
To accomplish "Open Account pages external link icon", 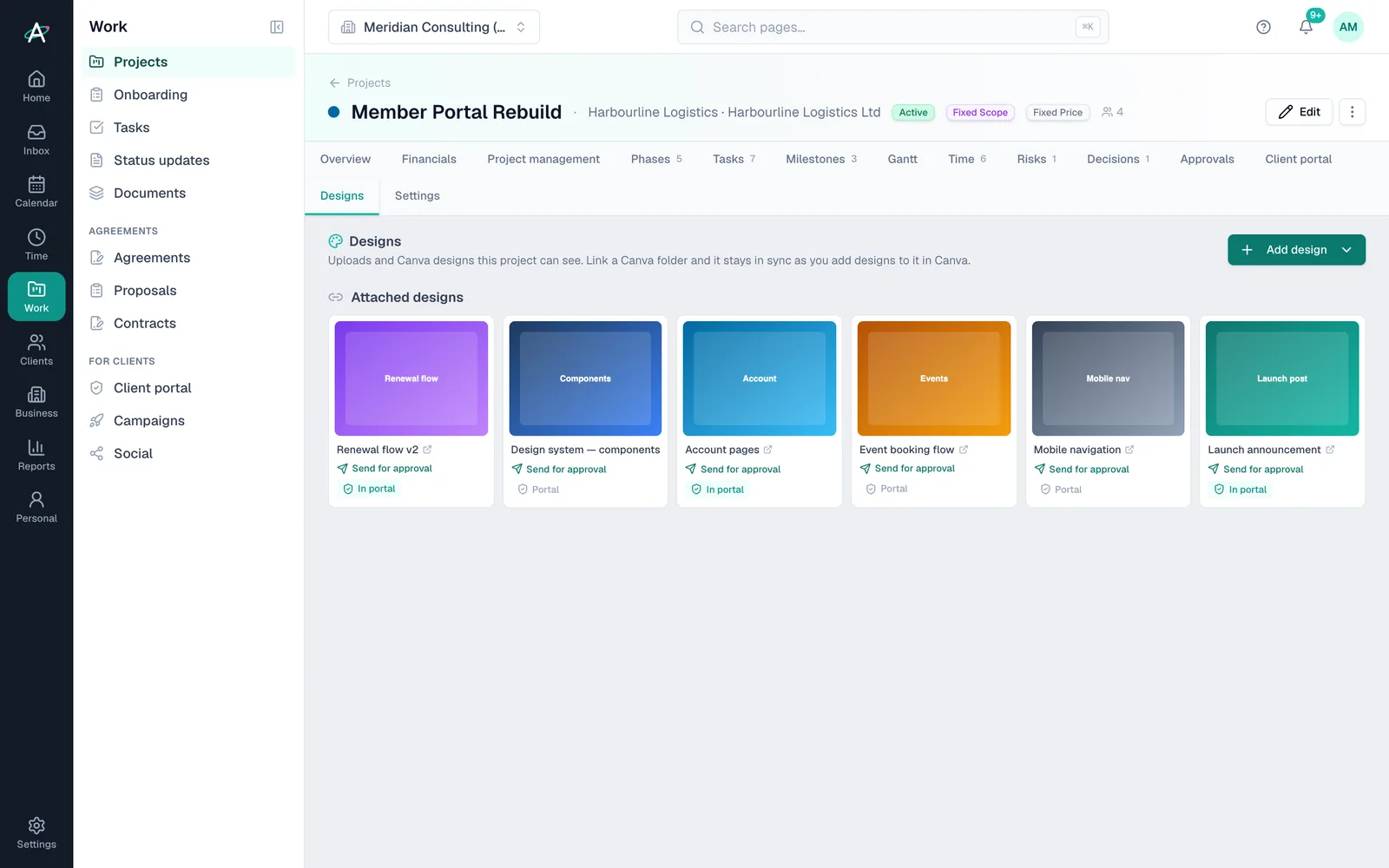I will pos(767,450).
